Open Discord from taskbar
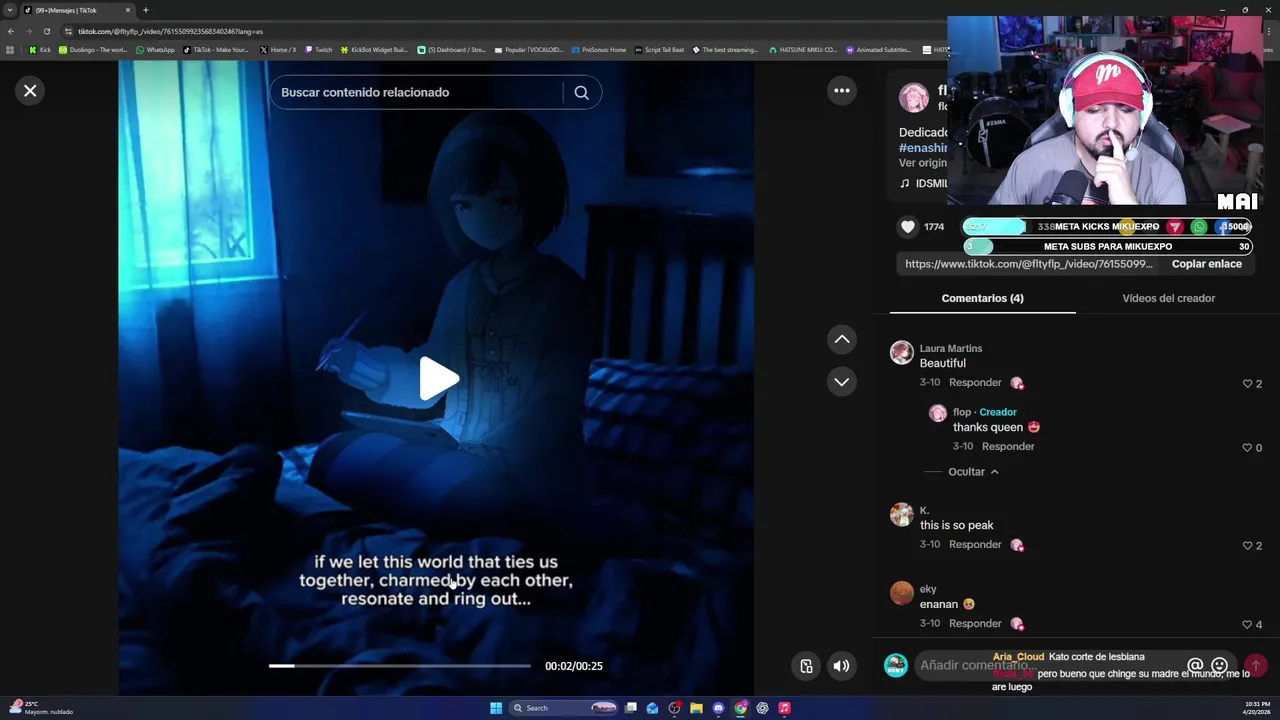This screenshot has height=720, width=1280. [718, 708]
